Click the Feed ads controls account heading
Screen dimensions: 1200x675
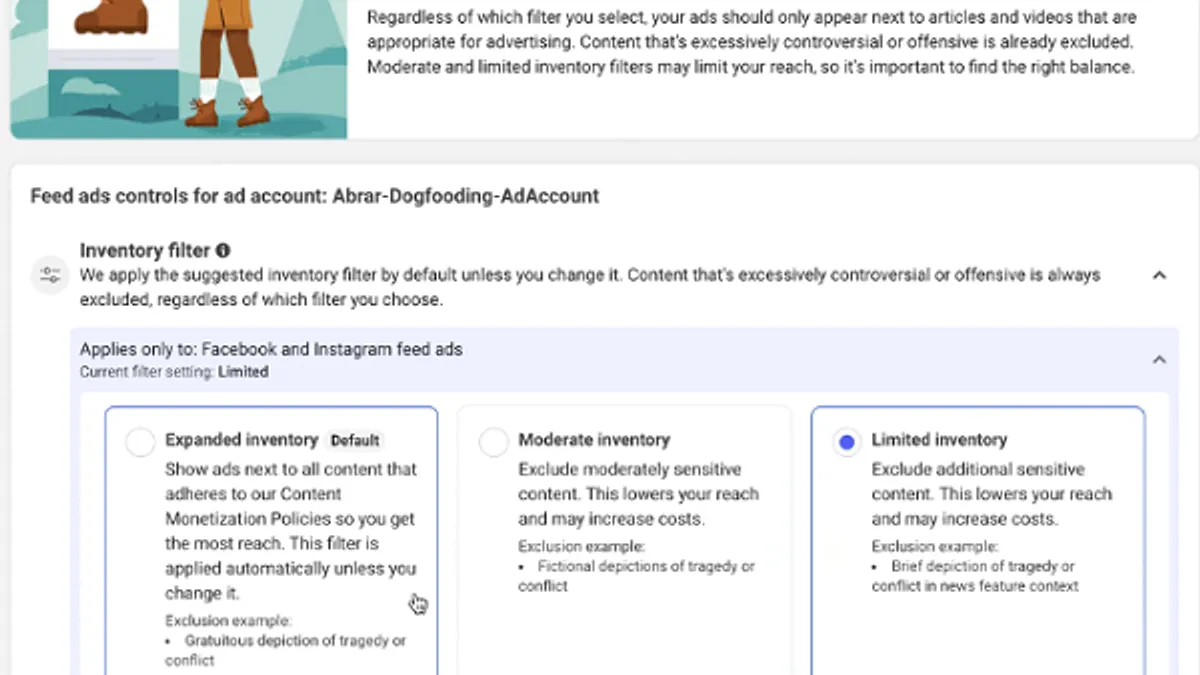[x=315, y=196]
